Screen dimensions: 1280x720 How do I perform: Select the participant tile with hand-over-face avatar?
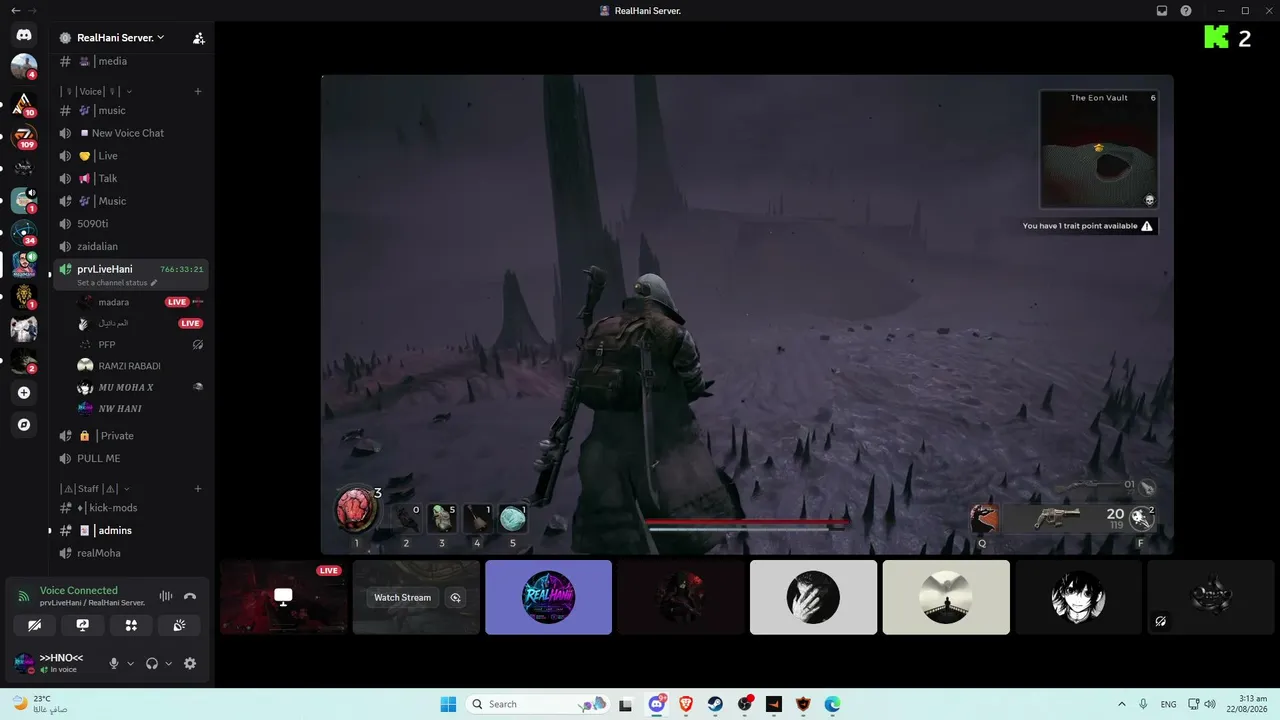click(813, 597)
